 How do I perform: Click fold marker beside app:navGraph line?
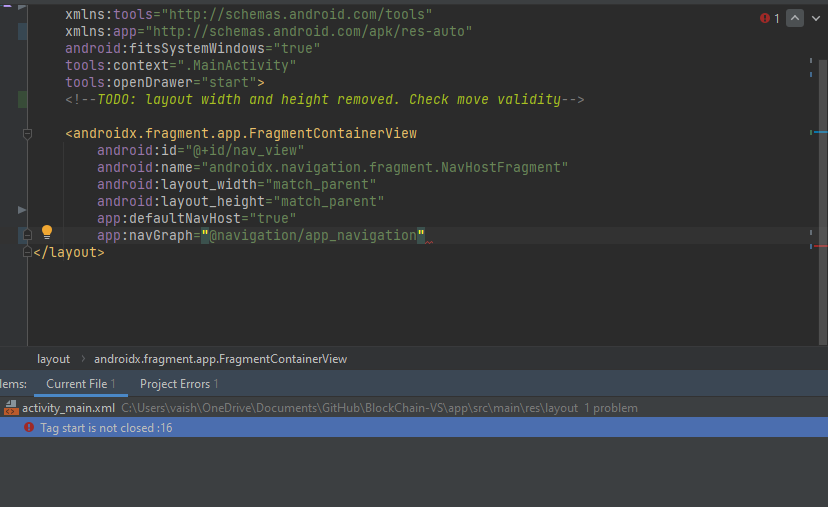pos(27,234)
